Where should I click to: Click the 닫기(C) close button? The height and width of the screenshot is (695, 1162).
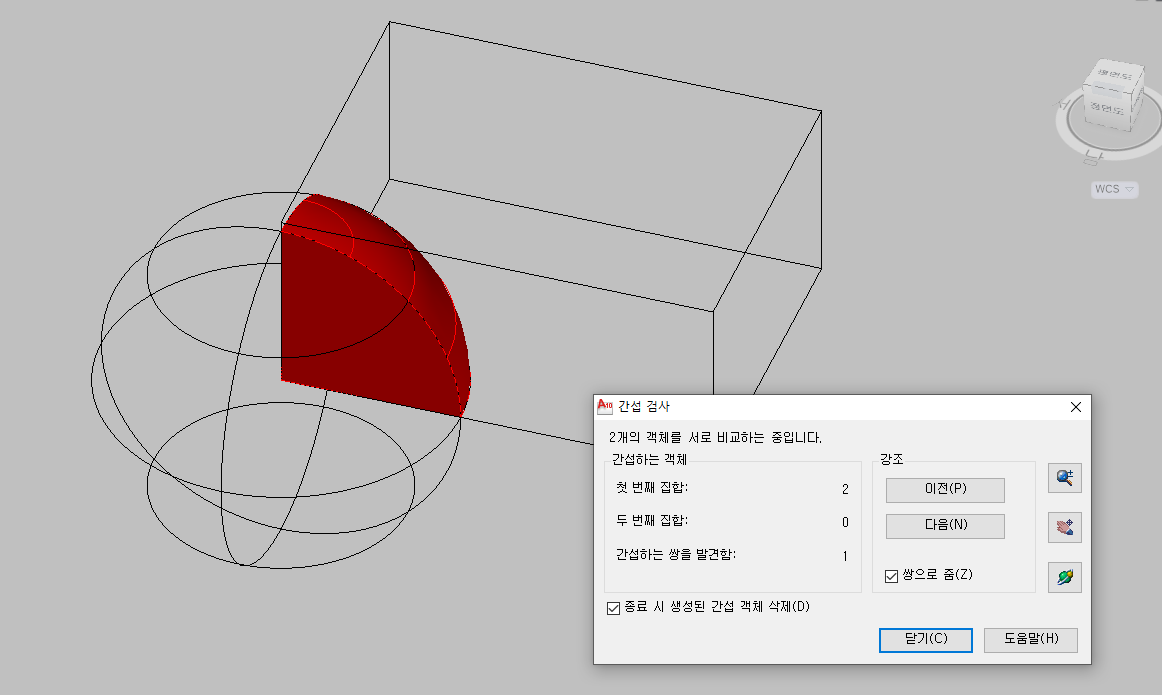tap(926, 639)
